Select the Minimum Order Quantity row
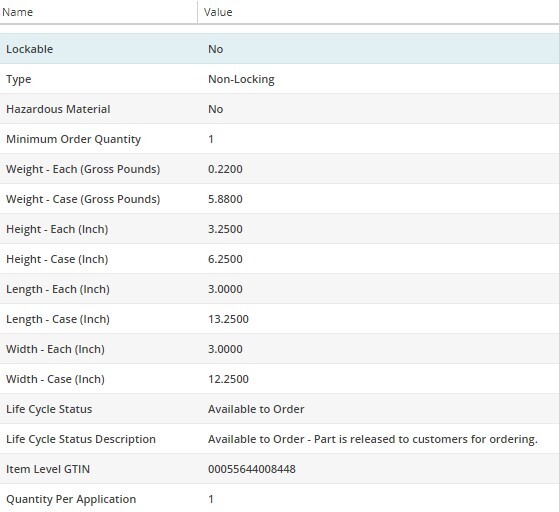 point(280,139)
